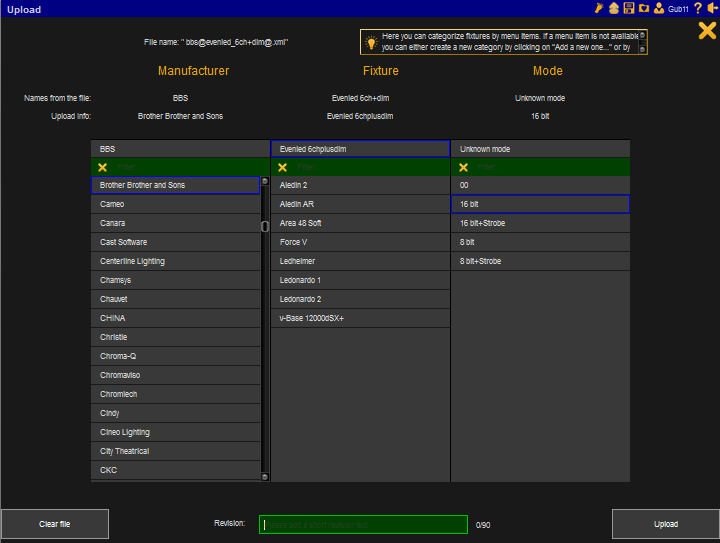Select Cindy in manufacturer list
The width and height of the screenshot is (720, 543).
coord(175,413)
